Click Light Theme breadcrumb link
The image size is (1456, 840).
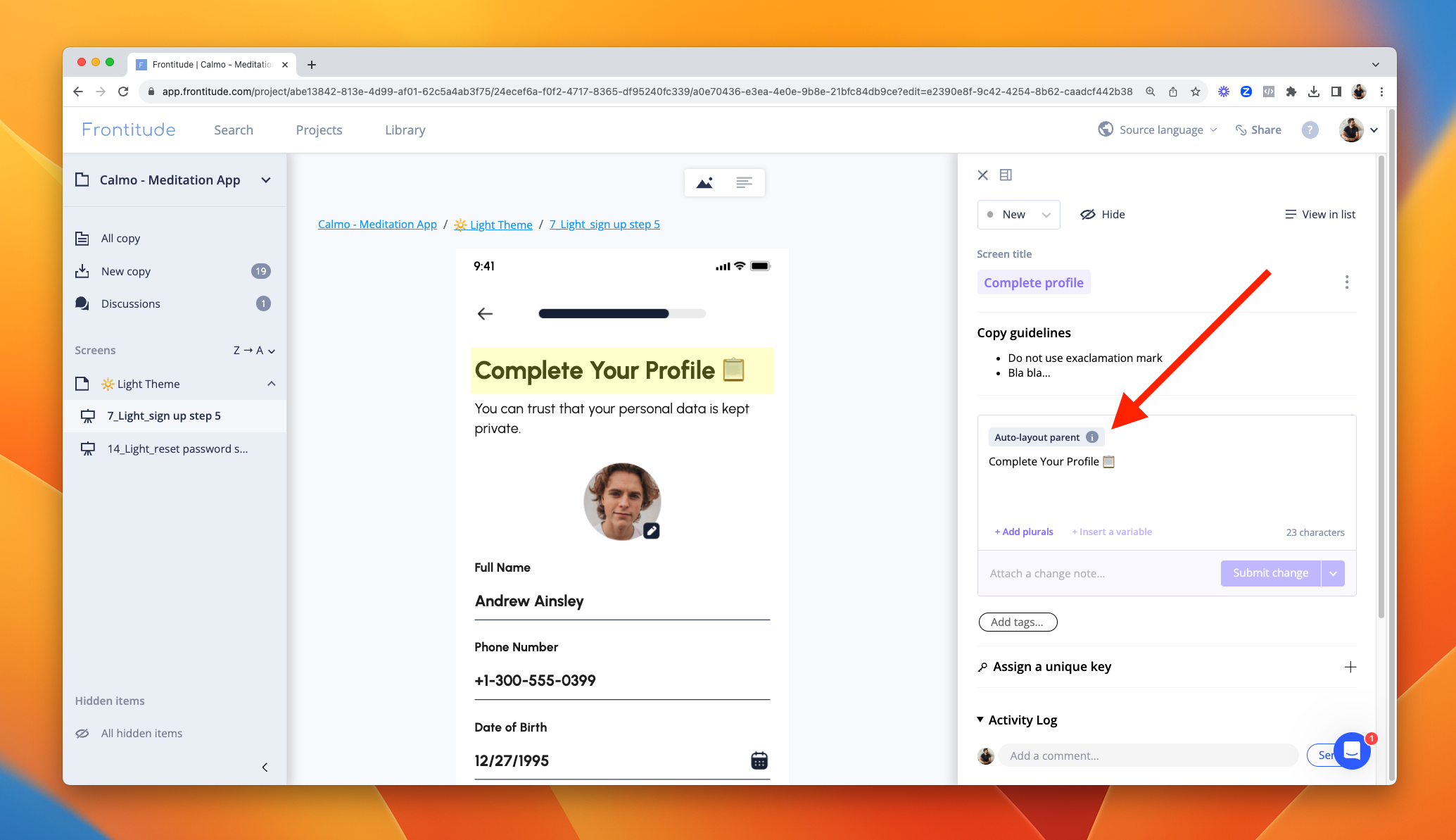(493, 225)
